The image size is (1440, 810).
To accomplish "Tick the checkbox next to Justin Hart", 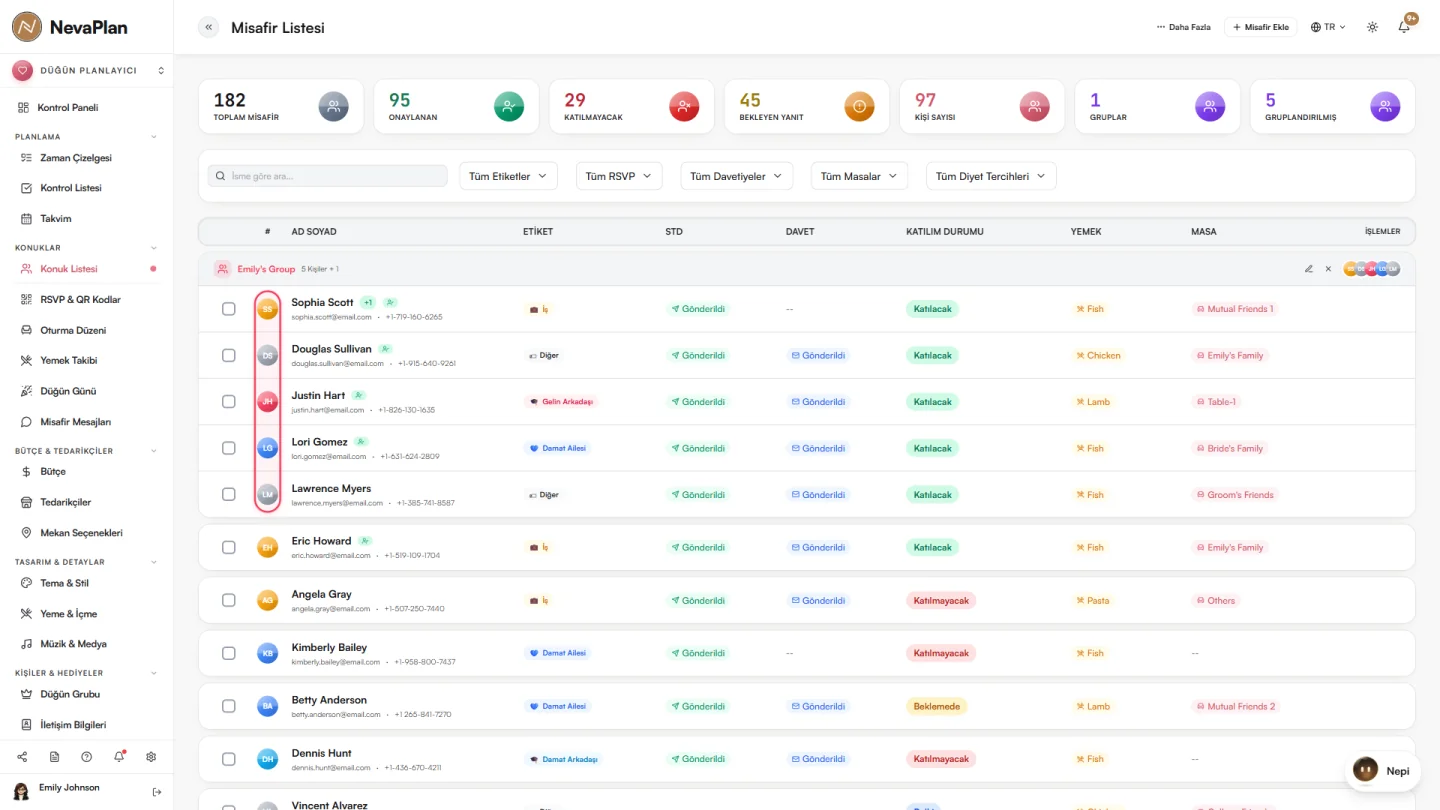I will (x=229, y=402).
